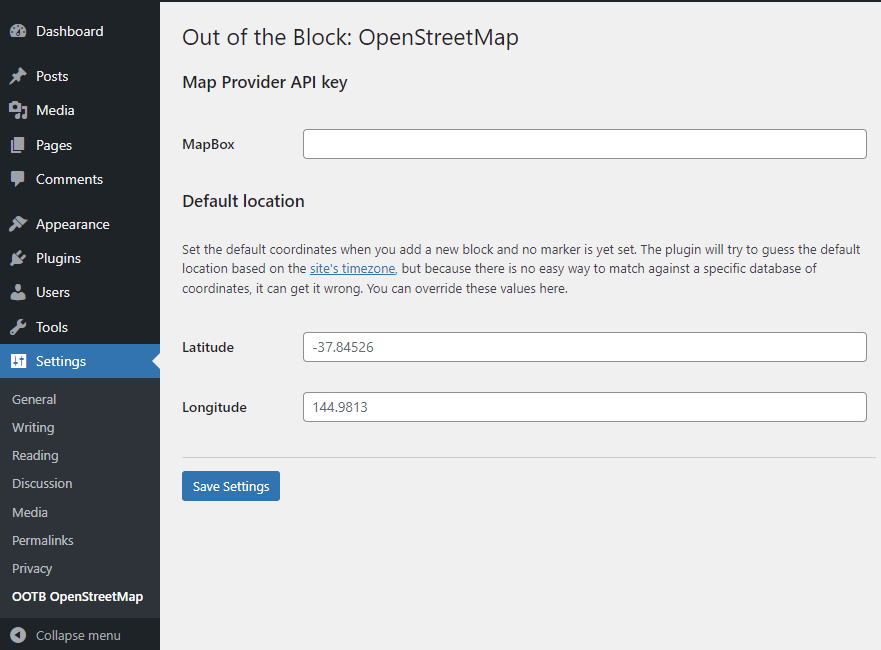Click the Dashboard gauge icon

pos(18,31)
